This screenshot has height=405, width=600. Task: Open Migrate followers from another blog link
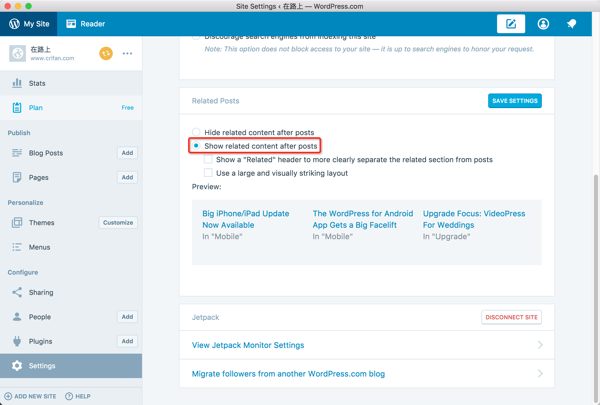tap(288, 374)
